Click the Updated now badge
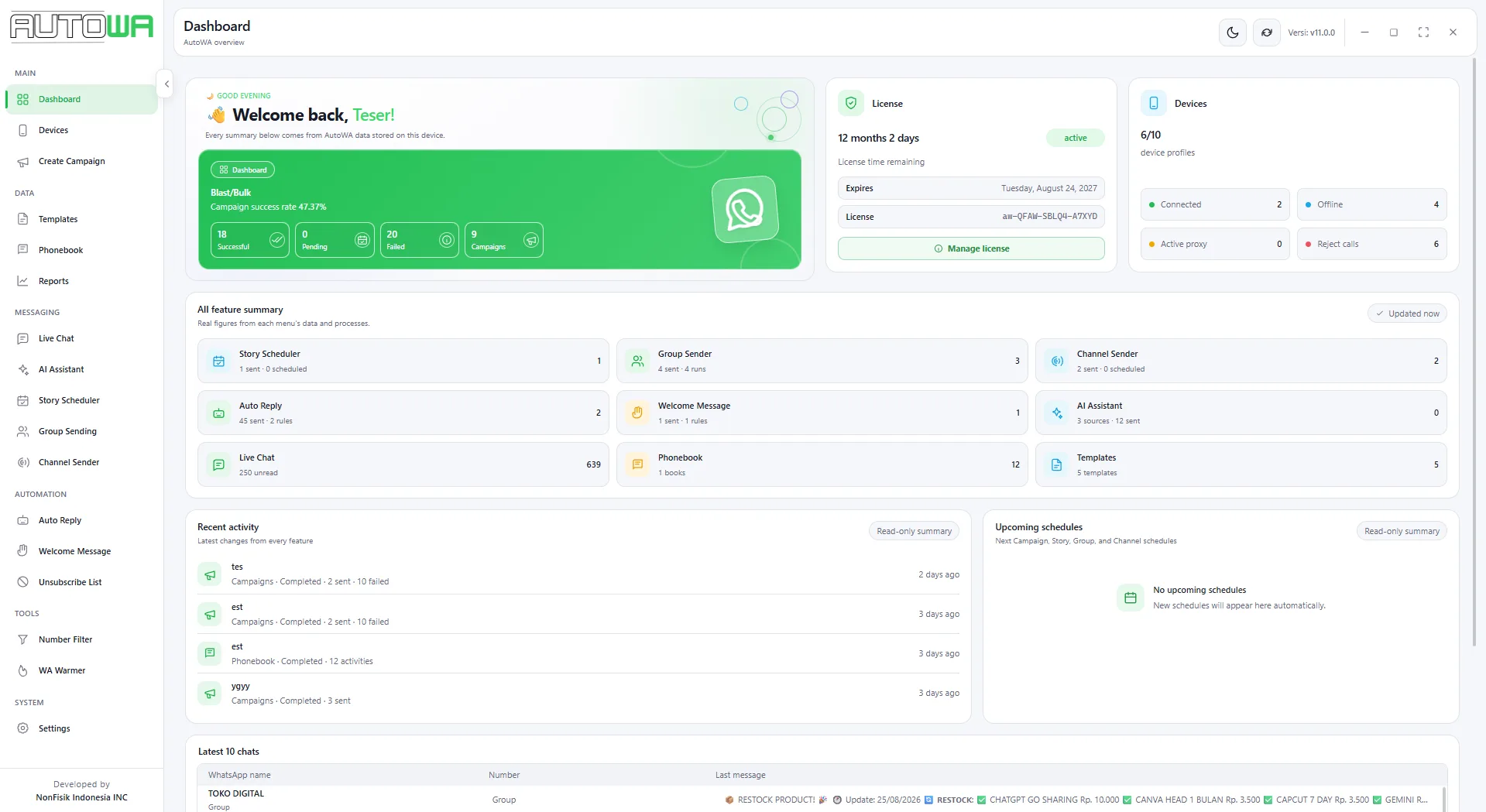 [x=1407, y=313]
